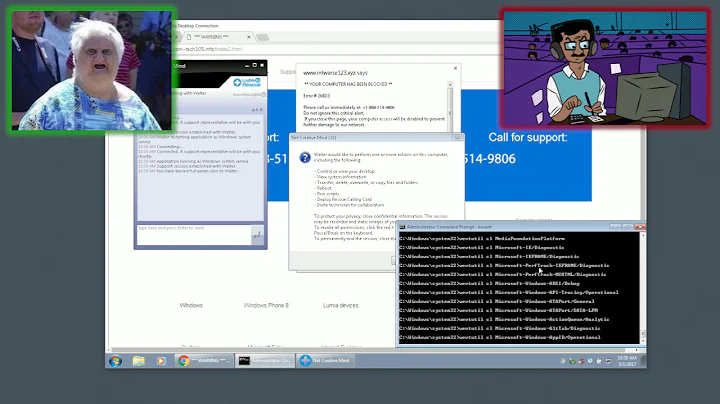The image size is (720, 404).
Task: Click the 'Windows' link on the webpage
Action: [191, 305]
